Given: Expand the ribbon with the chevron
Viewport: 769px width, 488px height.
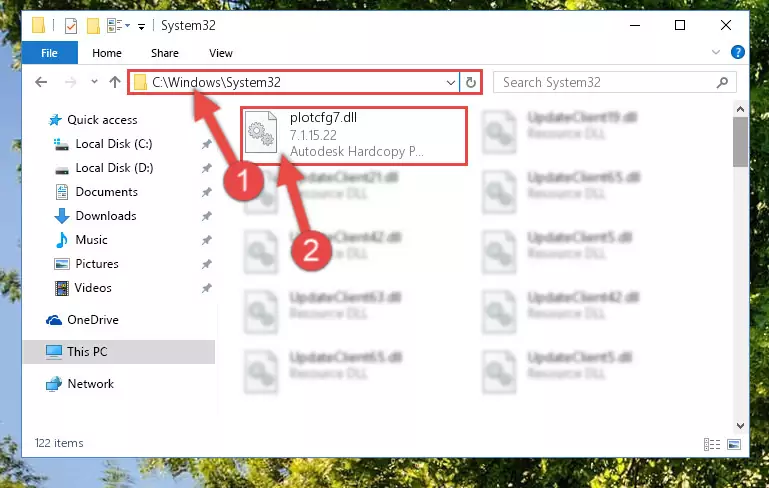Looking at the screenshot, I should [x=716, y=52].
